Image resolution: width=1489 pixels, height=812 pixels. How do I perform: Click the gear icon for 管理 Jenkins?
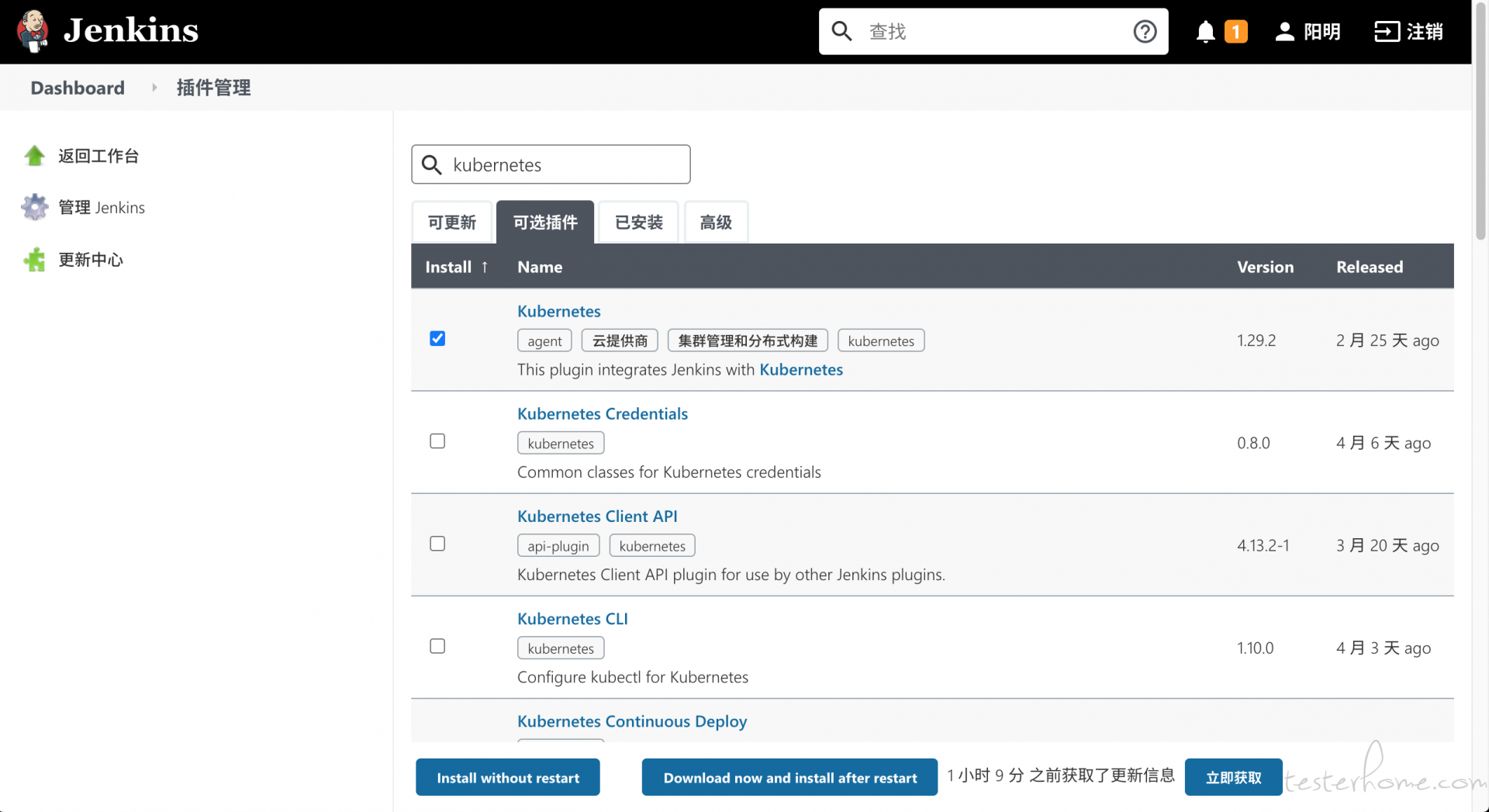click(35, 207)
